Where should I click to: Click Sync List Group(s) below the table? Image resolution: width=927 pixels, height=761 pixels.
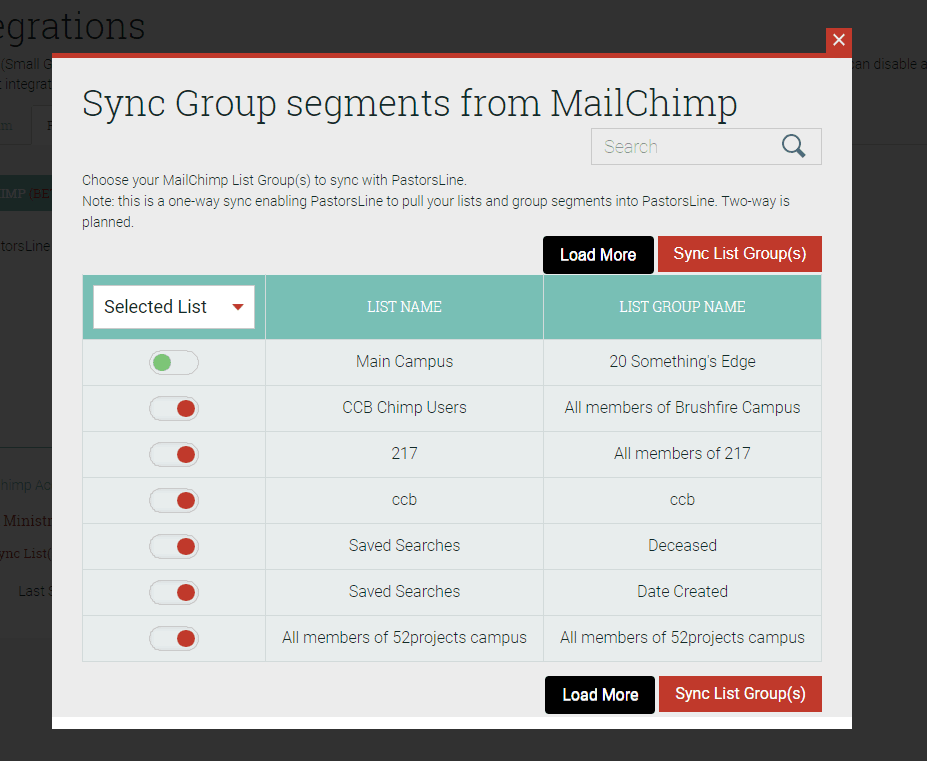pos(740,694)
